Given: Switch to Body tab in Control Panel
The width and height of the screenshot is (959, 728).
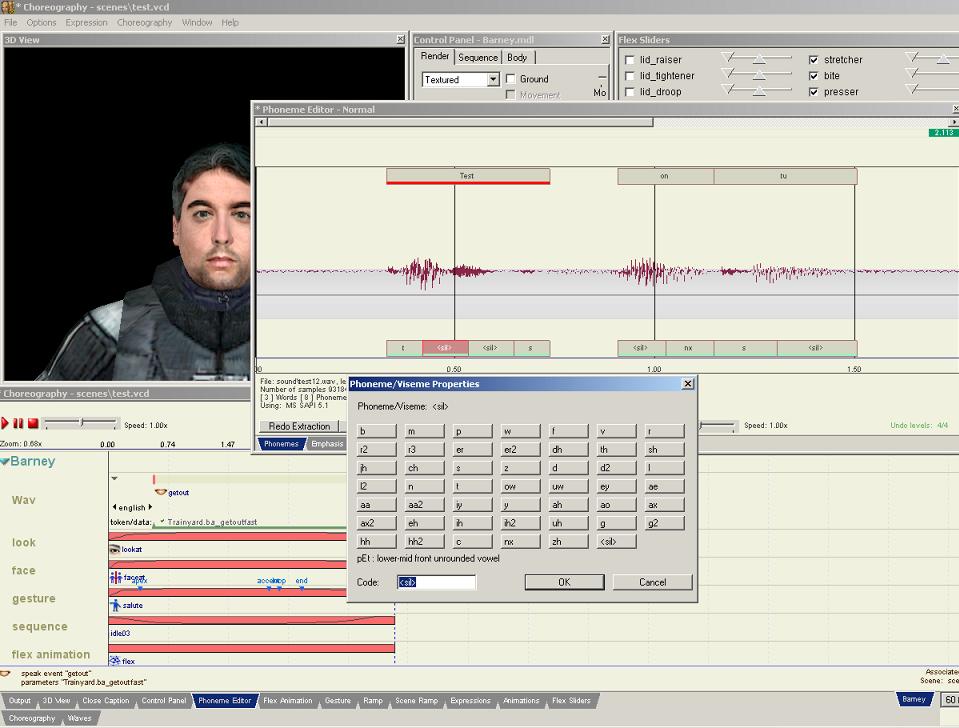Looking at the screenshot, I should pos(517,58).
